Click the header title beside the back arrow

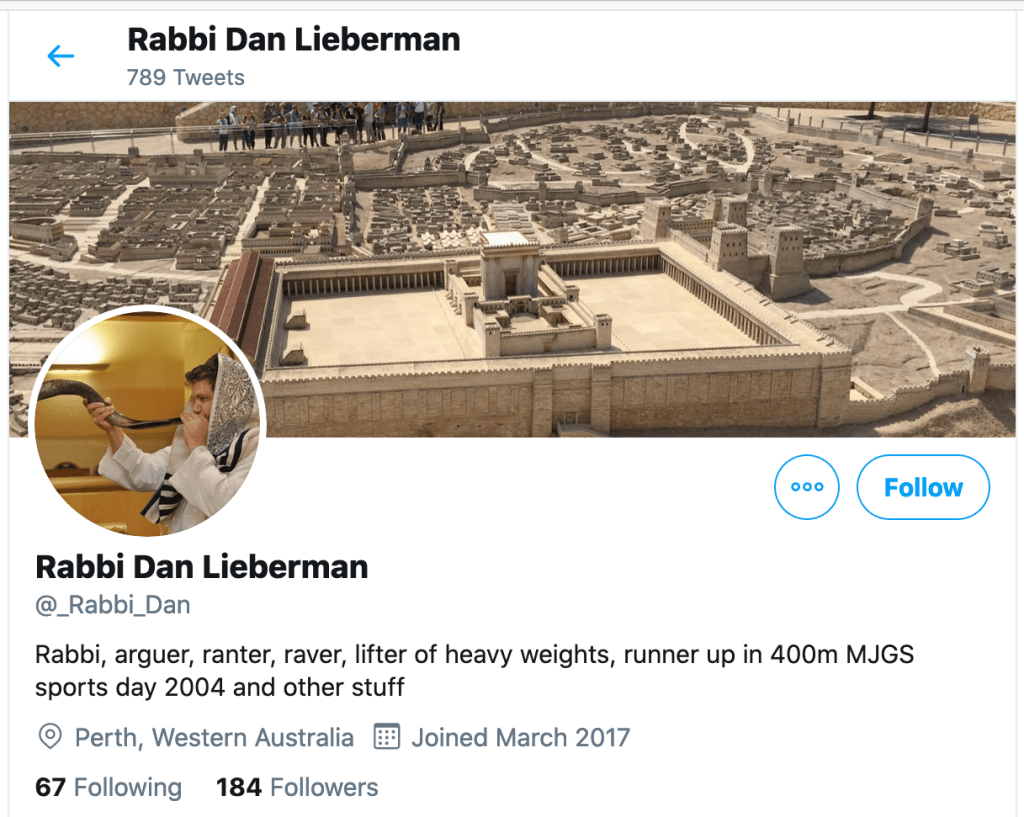pyautogui.click(x=293, y=40)
